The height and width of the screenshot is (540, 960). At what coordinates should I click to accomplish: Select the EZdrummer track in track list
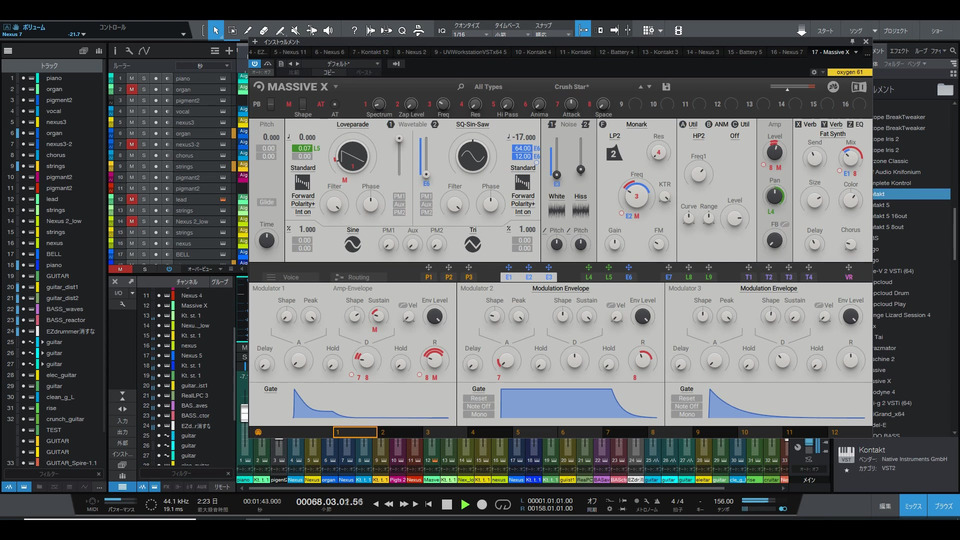click(x=70, y=331)
